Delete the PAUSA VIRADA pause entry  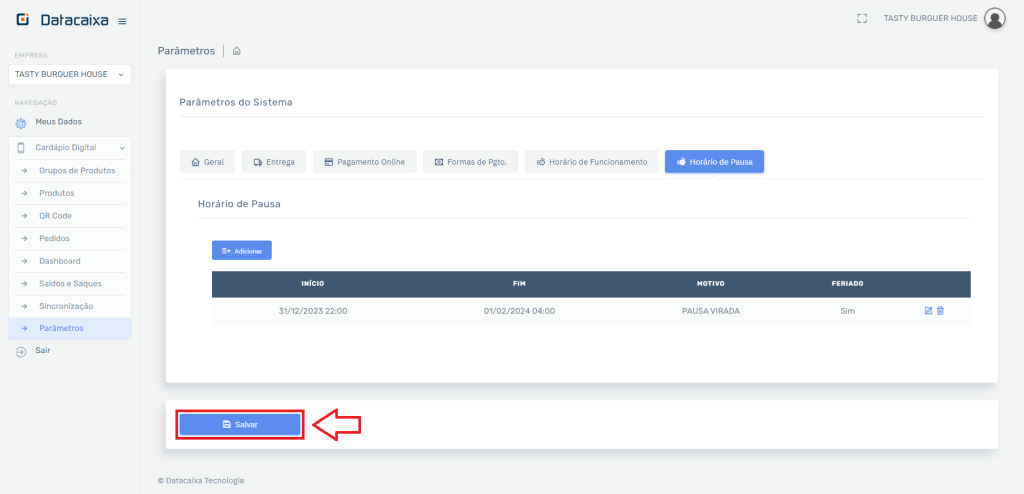(x=940, y=311)
